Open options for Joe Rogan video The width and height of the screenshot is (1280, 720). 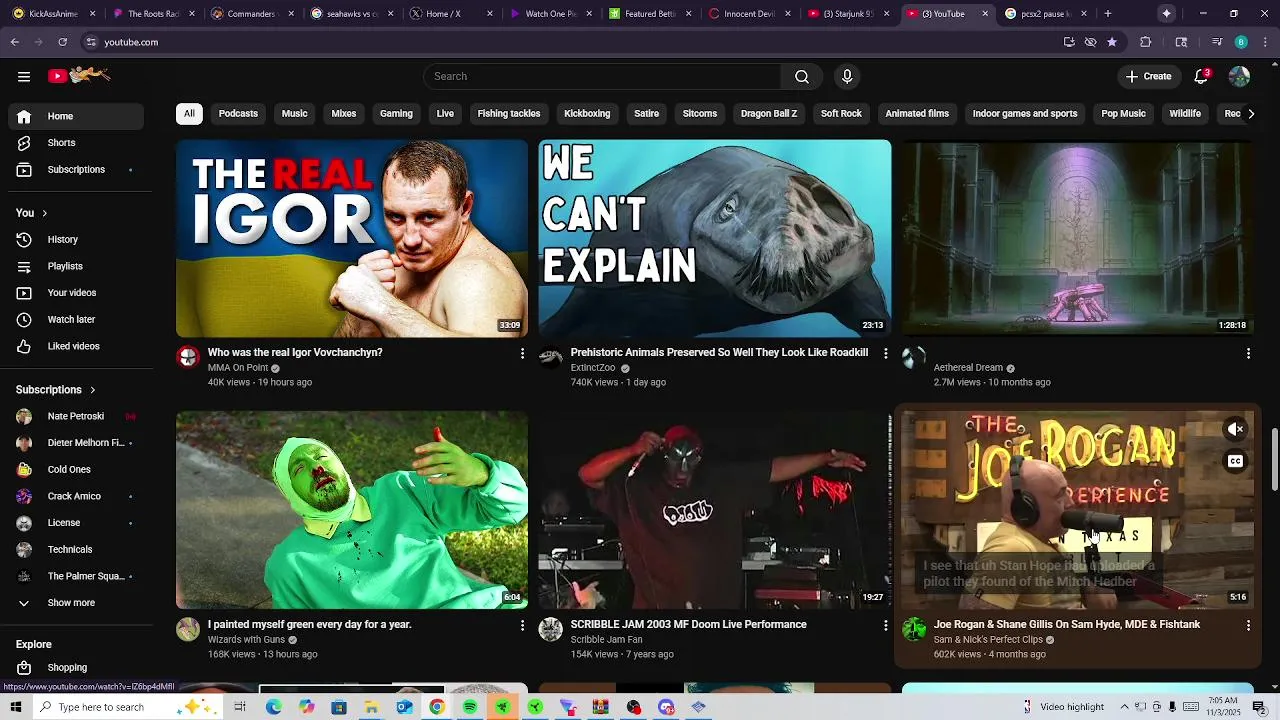(1248, 625)
